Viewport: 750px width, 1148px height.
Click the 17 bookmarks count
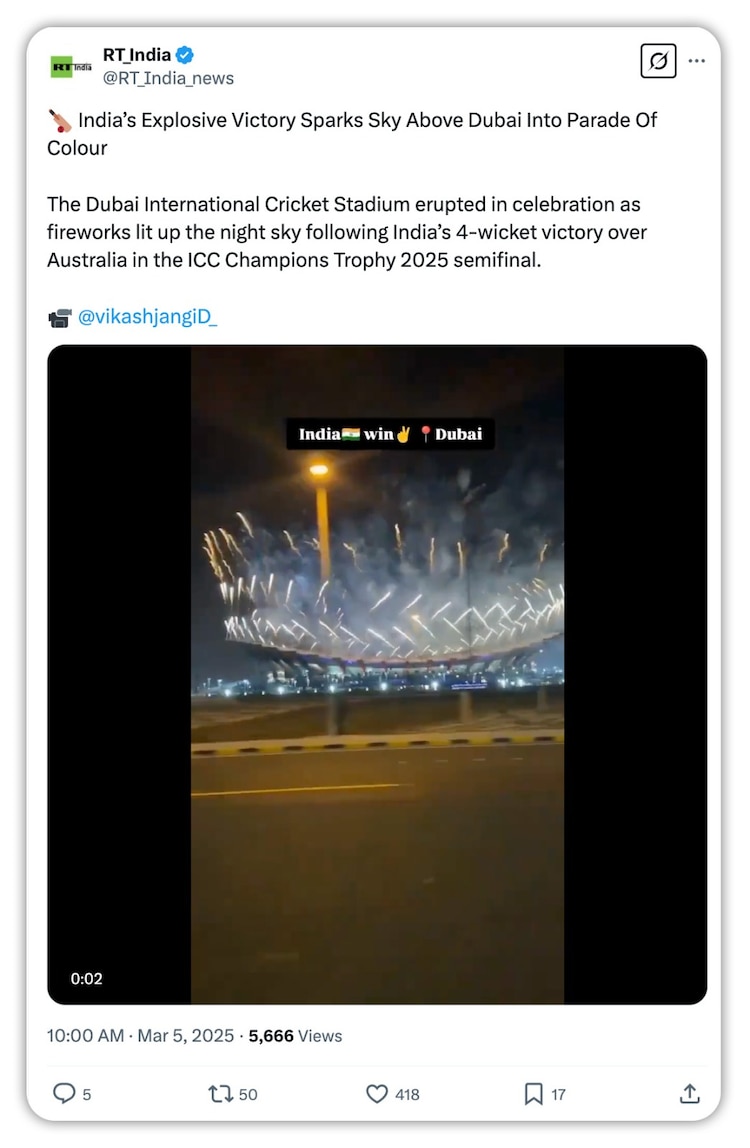click(557, 1095)
